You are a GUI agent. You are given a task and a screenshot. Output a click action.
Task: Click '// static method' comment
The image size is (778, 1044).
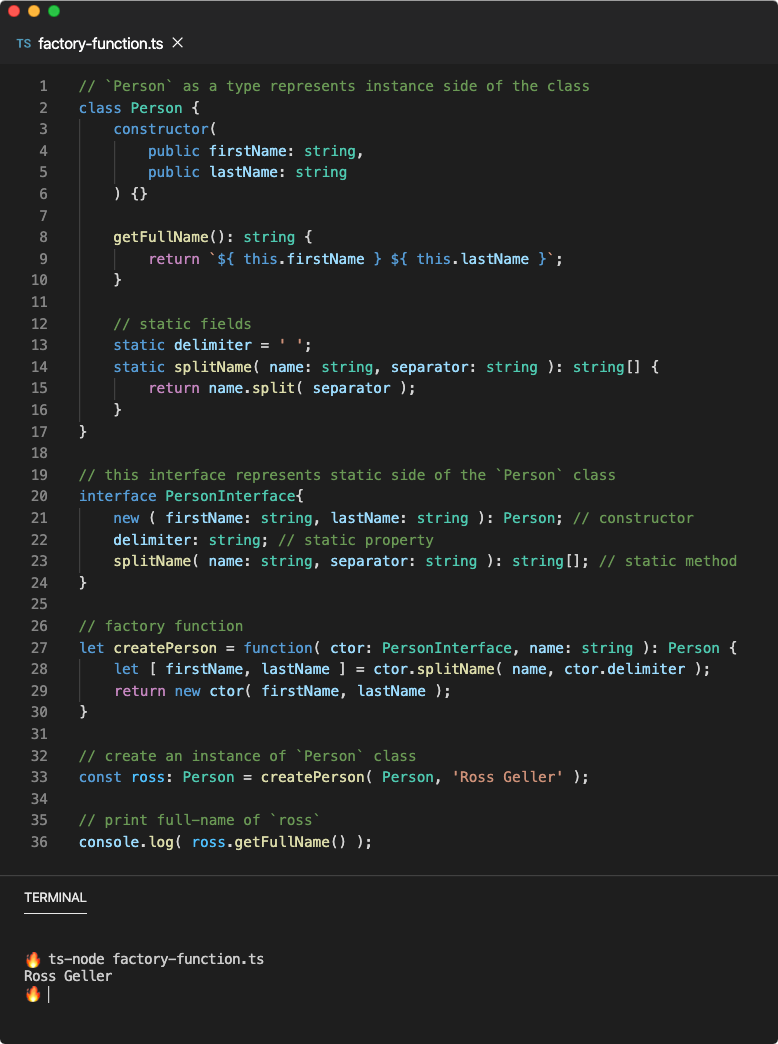(x=668, y=561)
